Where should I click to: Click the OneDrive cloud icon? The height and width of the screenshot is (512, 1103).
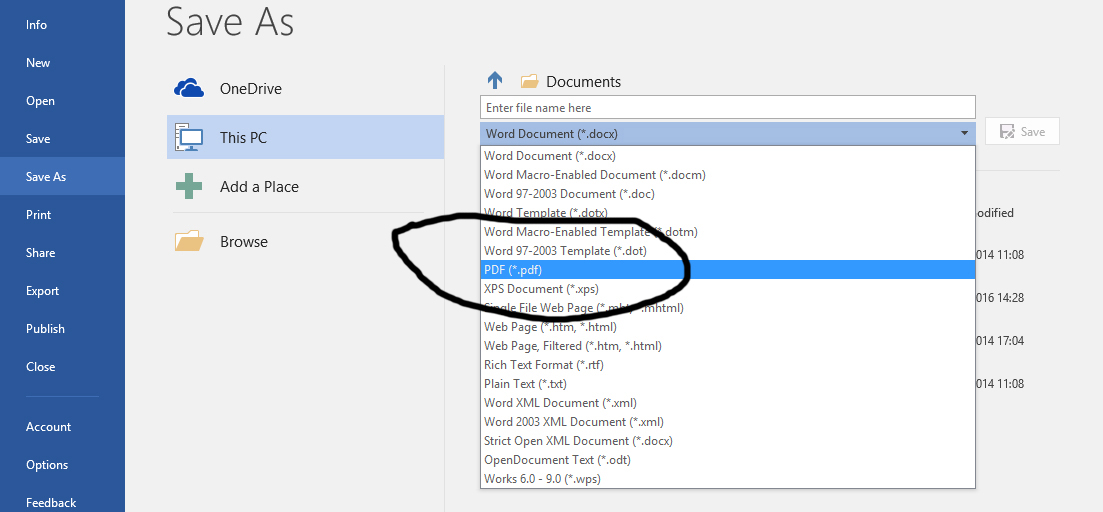coord(189,88)
